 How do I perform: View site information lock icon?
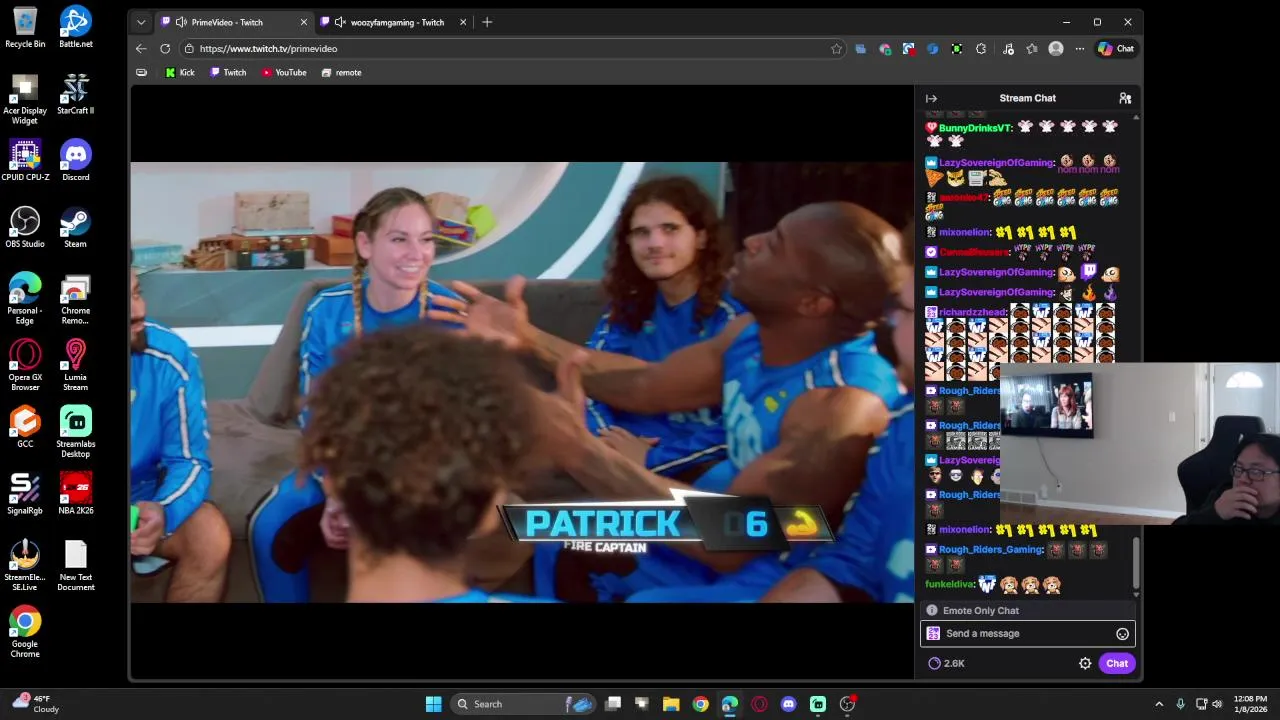coord(189,48)
